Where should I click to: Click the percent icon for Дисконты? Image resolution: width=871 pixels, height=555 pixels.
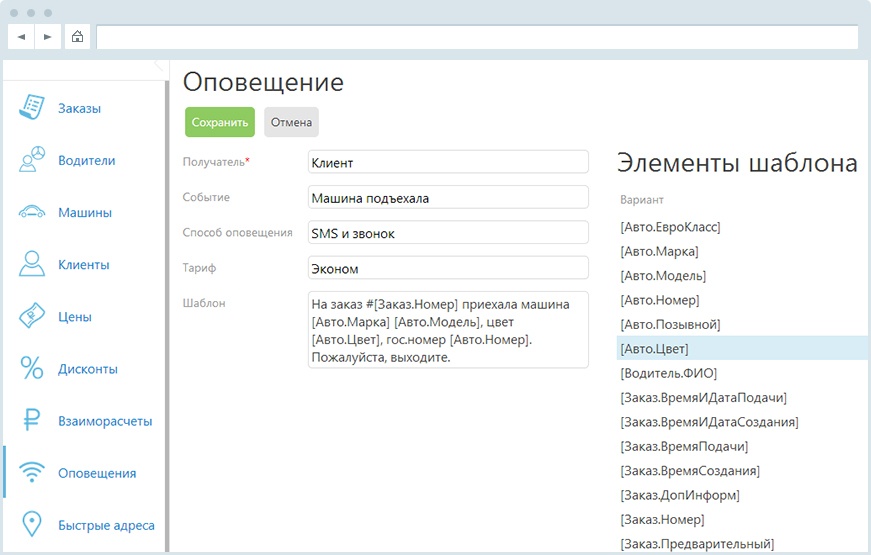coord(33,369)
